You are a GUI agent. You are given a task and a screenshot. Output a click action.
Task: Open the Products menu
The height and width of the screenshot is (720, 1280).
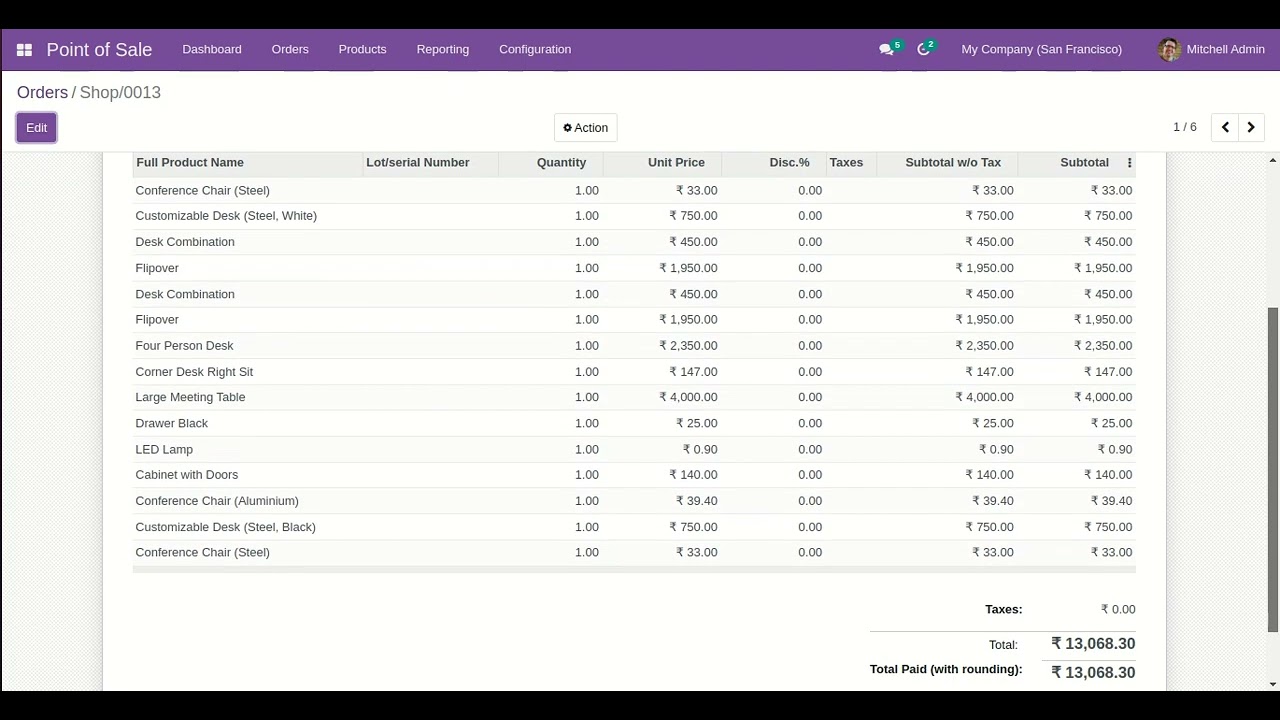(x=362, y=49)
